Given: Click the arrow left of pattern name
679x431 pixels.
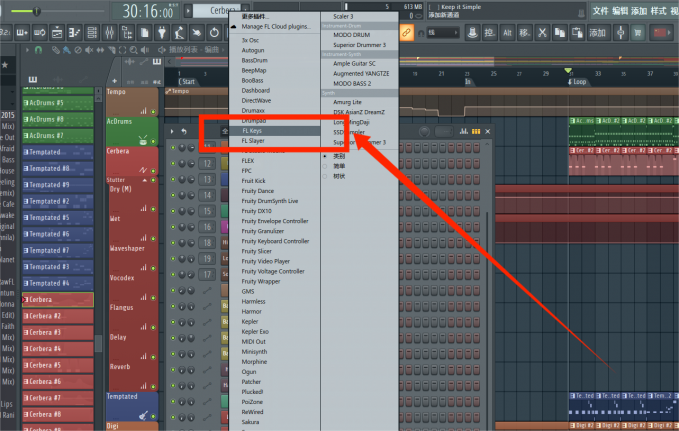Looking at the screenshot, I should (188, 10).
